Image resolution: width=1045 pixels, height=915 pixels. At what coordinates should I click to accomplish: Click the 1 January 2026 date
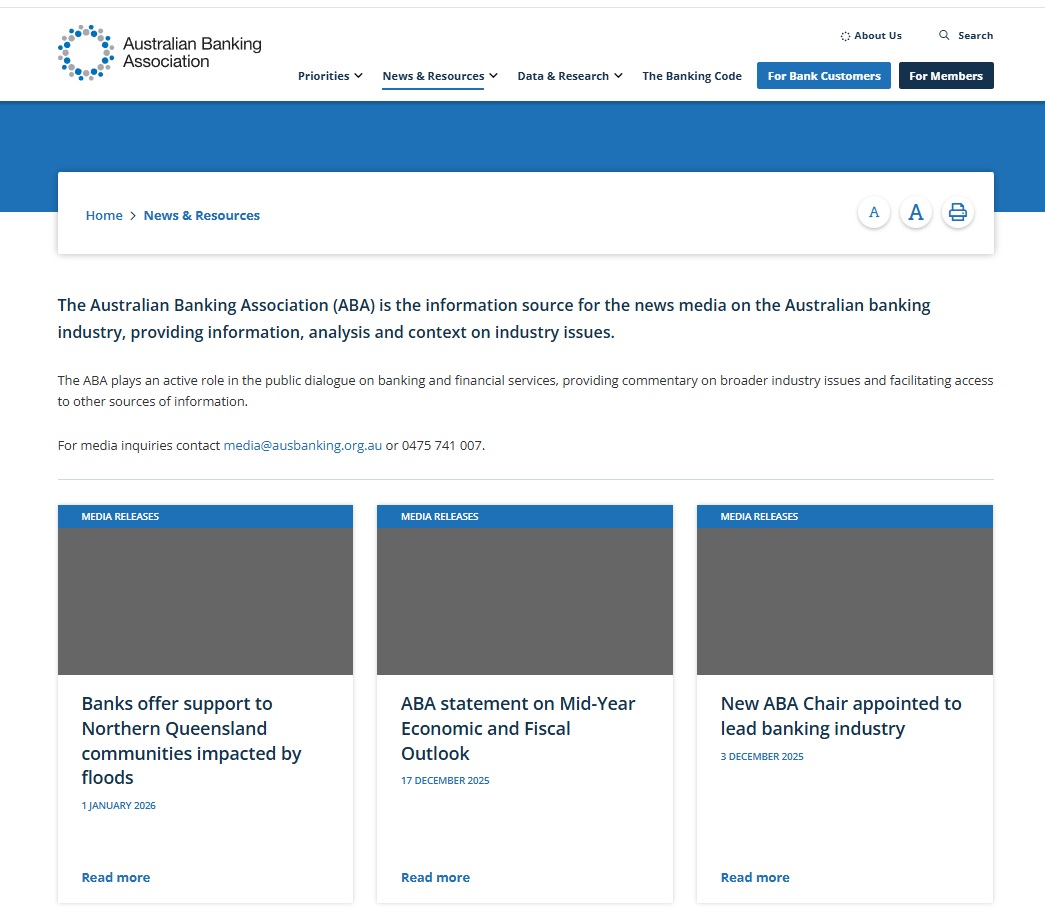pos(119,806)
